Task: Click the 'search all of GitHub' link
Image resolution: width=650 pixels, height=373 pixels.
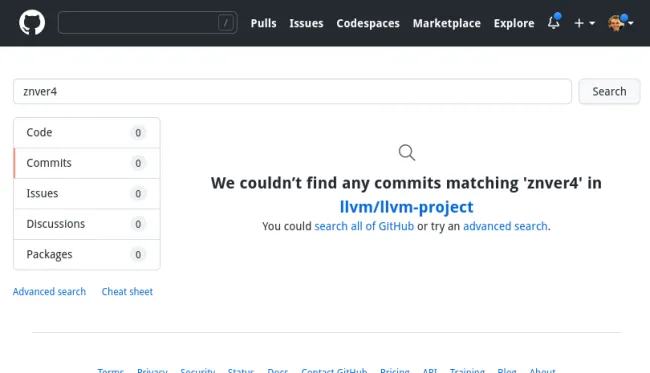Action: click(x=364, y=226)
